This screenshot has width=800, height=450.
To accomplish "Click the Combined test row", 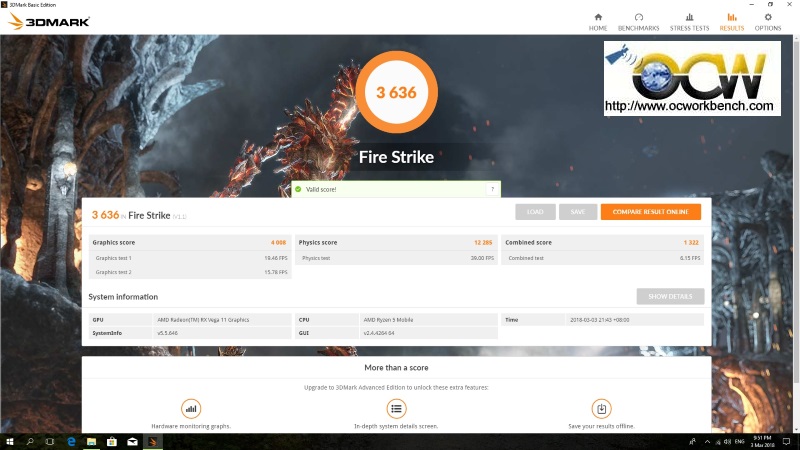I will pyautogui.click(x=602, y=258).
